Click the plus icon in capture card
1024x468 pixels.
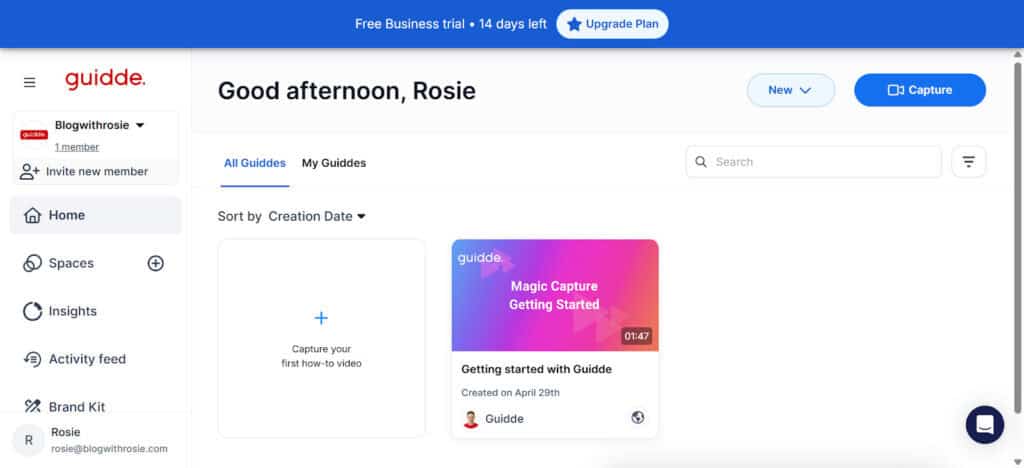click(x=321, y=318)
